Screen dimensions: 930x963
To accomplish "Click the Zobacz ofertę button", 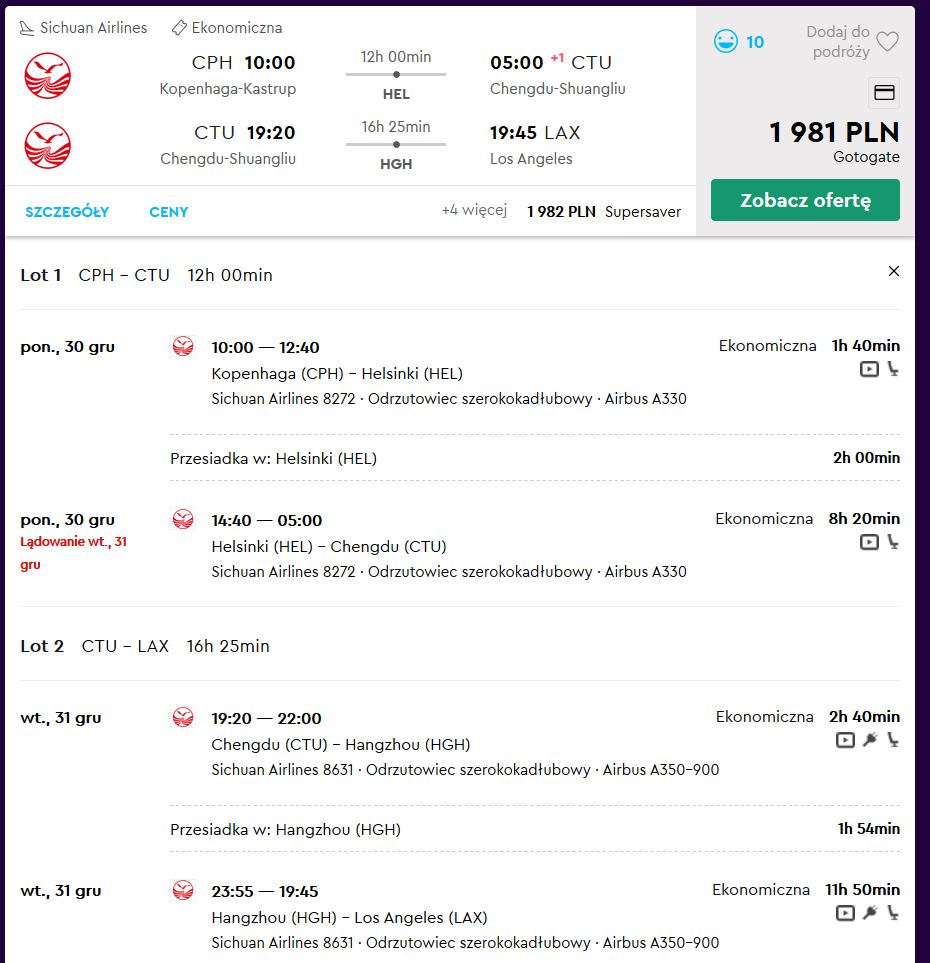I will tap(805, 200).
